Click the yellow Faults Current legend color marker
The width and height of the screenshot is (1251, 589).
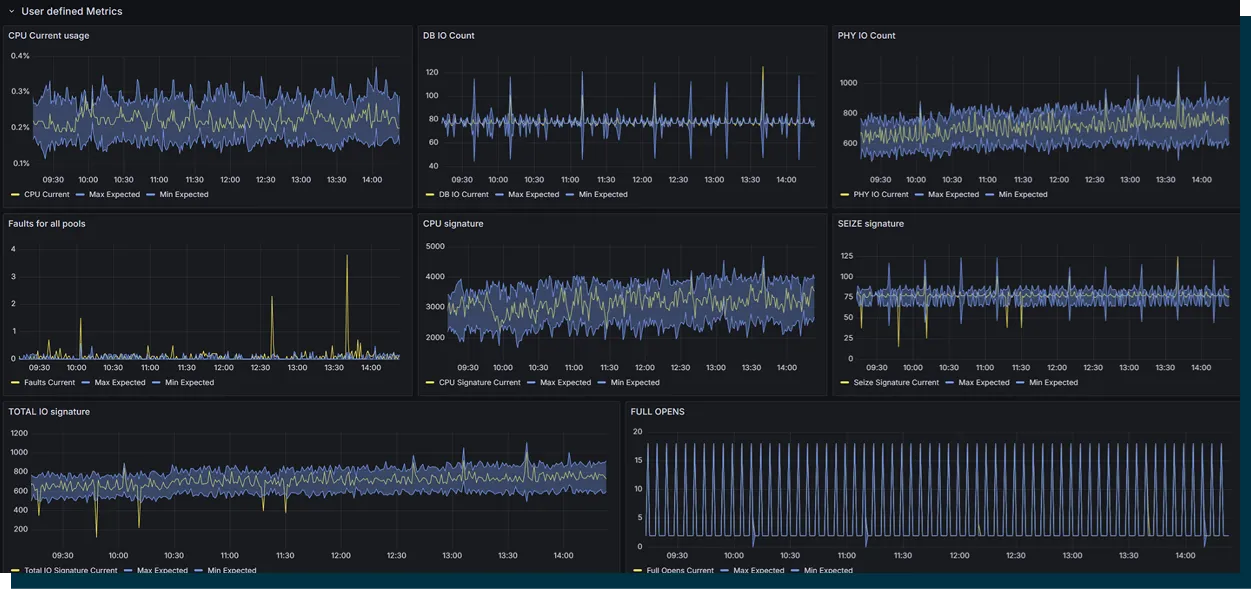click(x=15, y=383)
